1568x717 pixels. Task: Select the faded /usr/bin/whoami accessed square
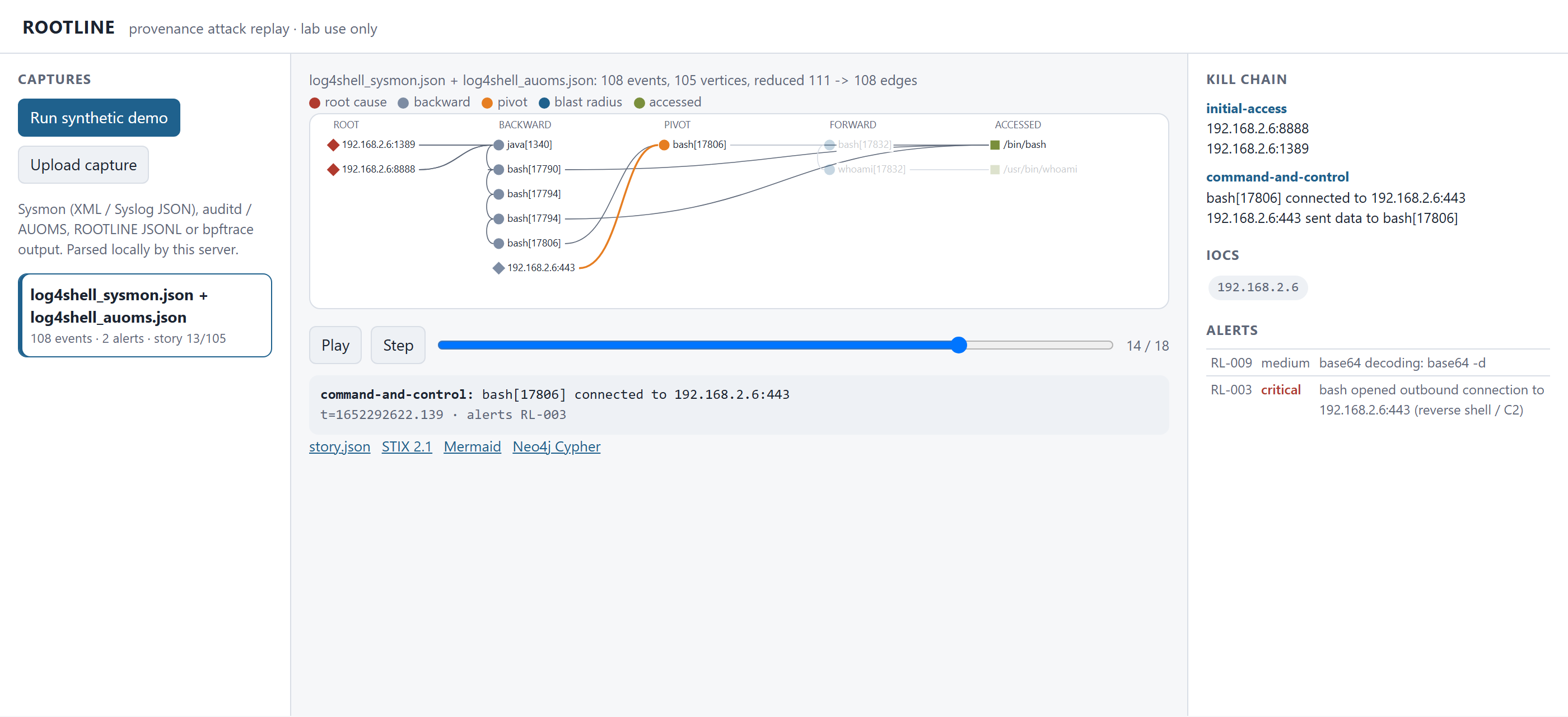[995, 169]
